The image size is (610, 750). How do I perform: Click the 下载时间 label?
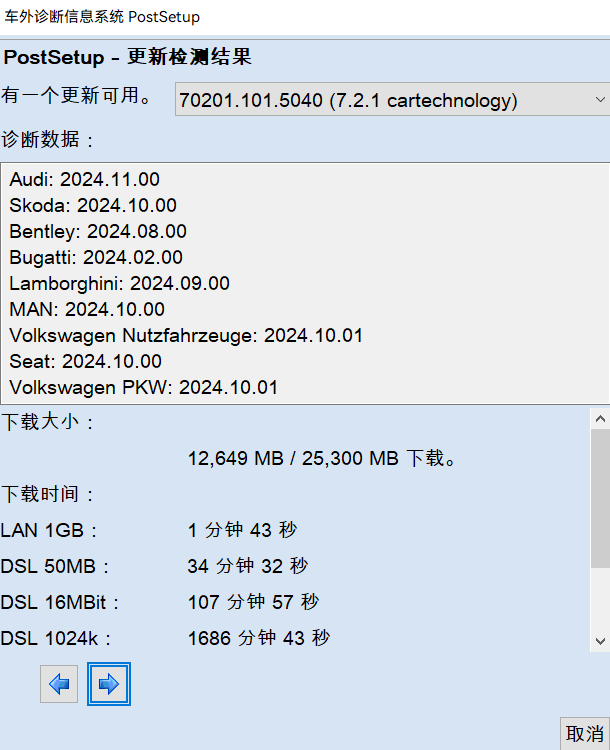tap(47, 494)
